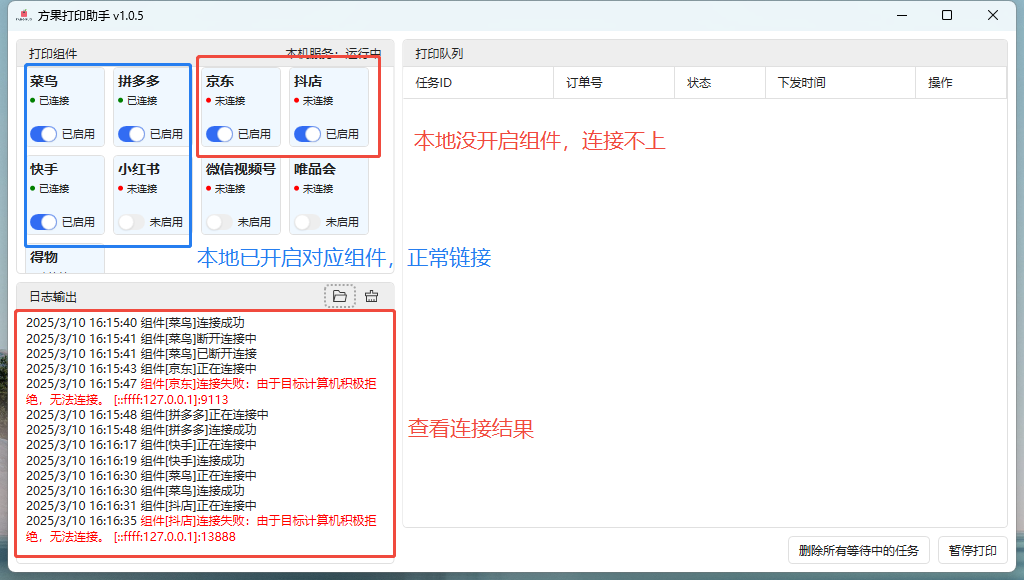Toggle the 快手 component switch
This screenshot has width=1024, height=580.
(44, 222)
